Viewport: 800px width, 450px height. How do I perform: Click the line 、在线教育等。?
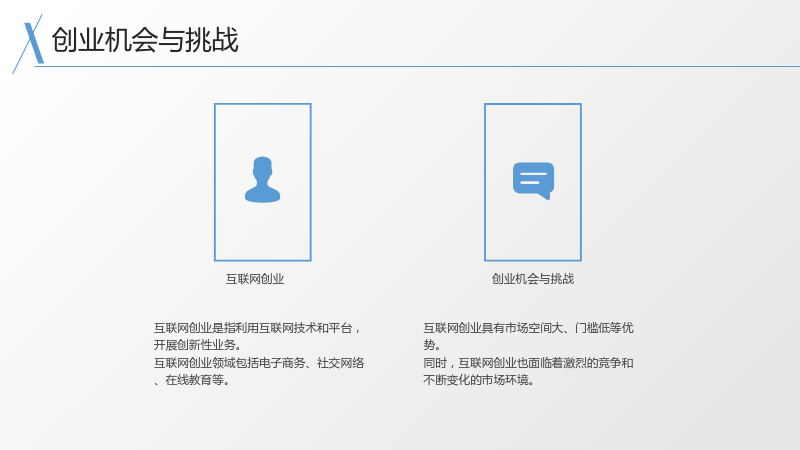192,380
